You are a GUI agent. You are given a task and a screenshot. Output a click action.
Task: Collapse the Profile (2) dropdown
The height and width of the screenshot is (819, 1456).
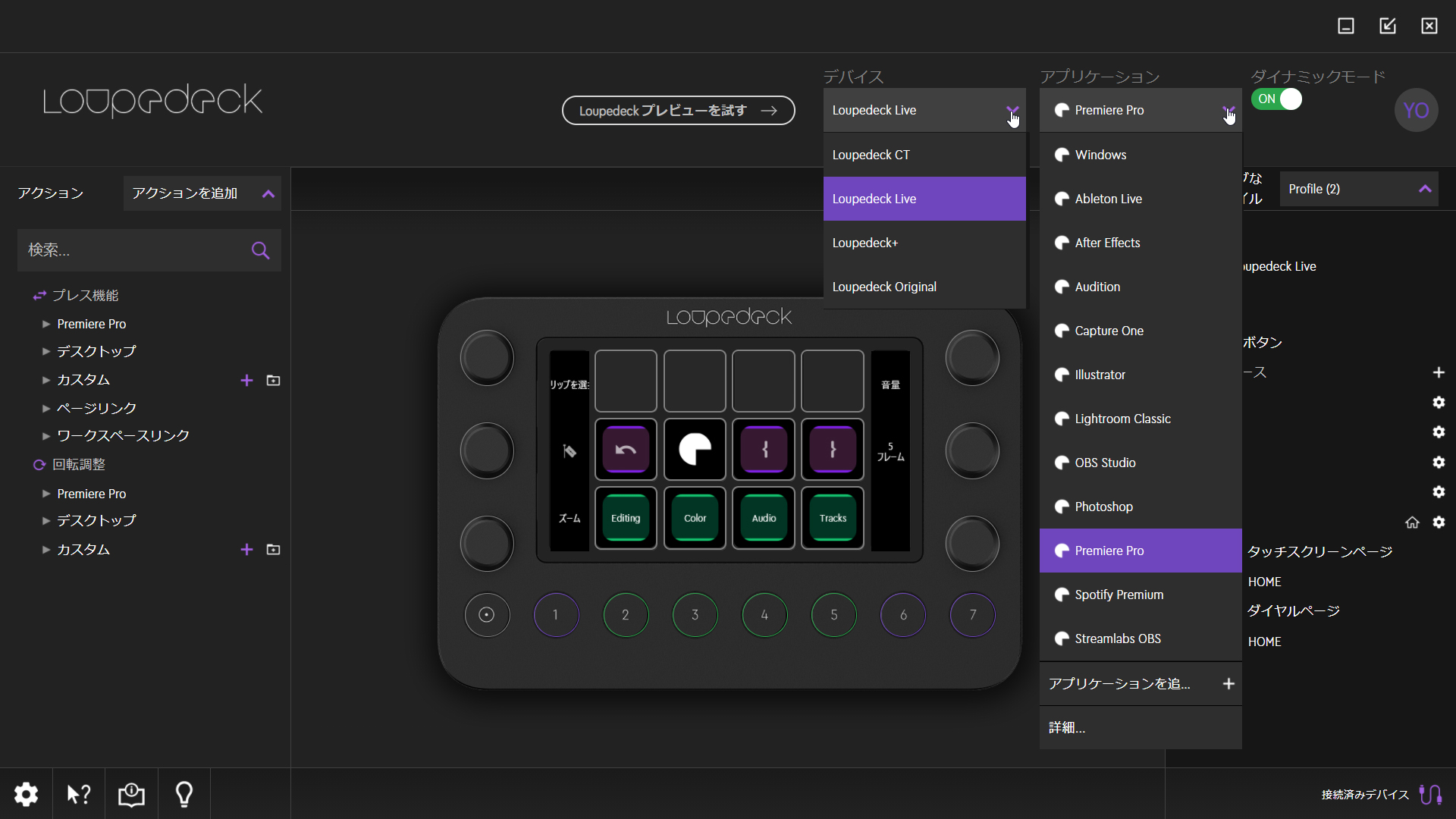pos(1425,189)
